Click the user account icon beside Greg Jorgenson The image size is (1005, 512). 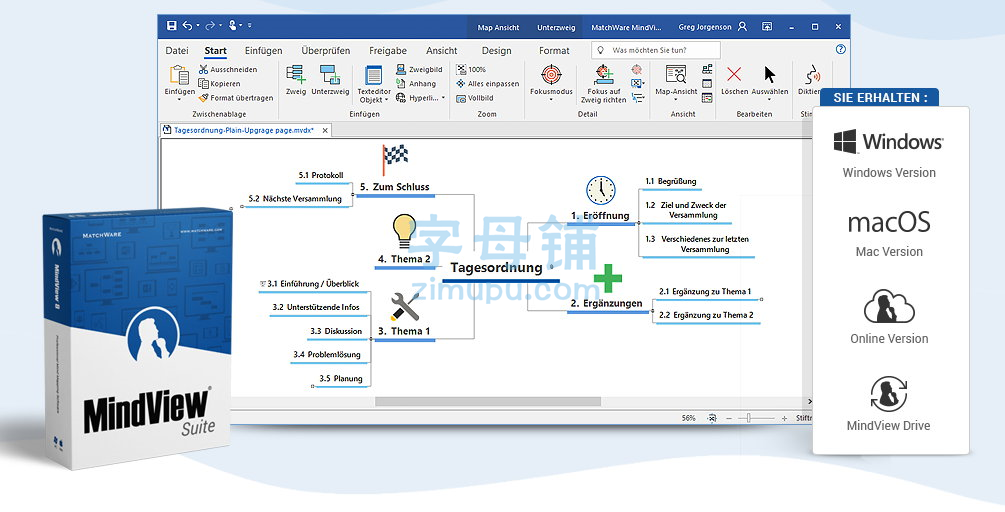[742, 27]
